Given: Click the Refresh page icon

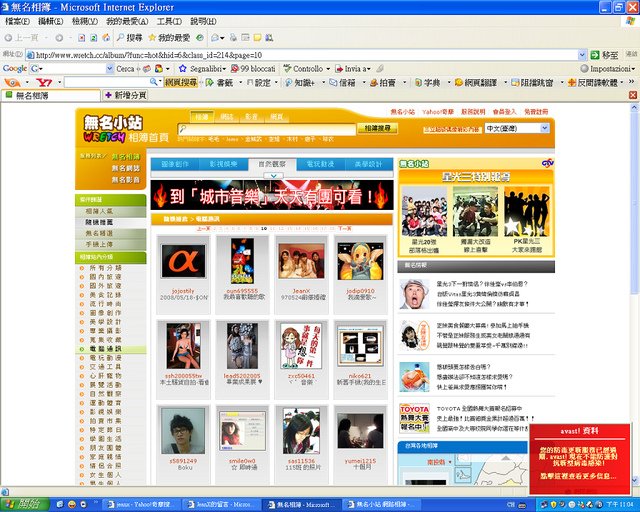Looking at the screenshot, I should click(93, 38).
